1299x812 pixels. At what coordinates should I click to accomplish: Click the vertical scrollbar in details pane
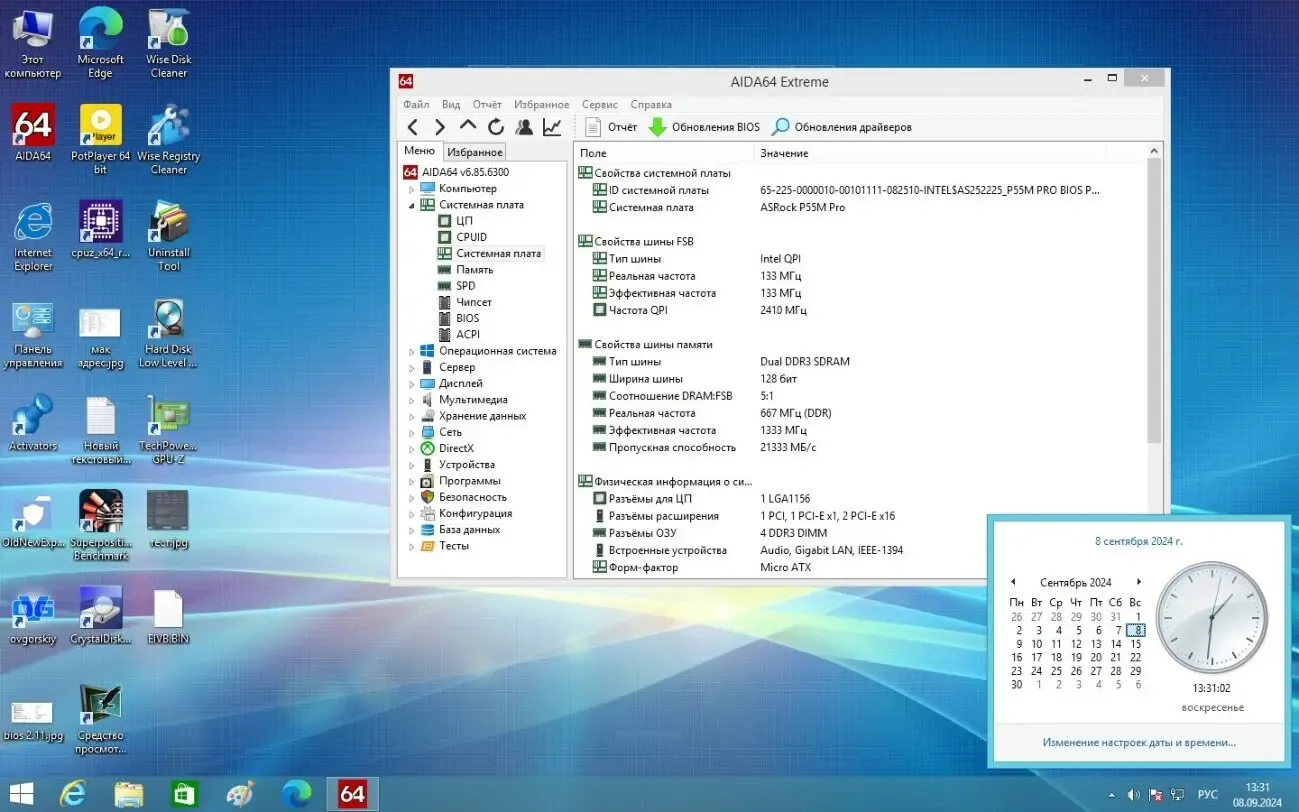point(1154,300)
